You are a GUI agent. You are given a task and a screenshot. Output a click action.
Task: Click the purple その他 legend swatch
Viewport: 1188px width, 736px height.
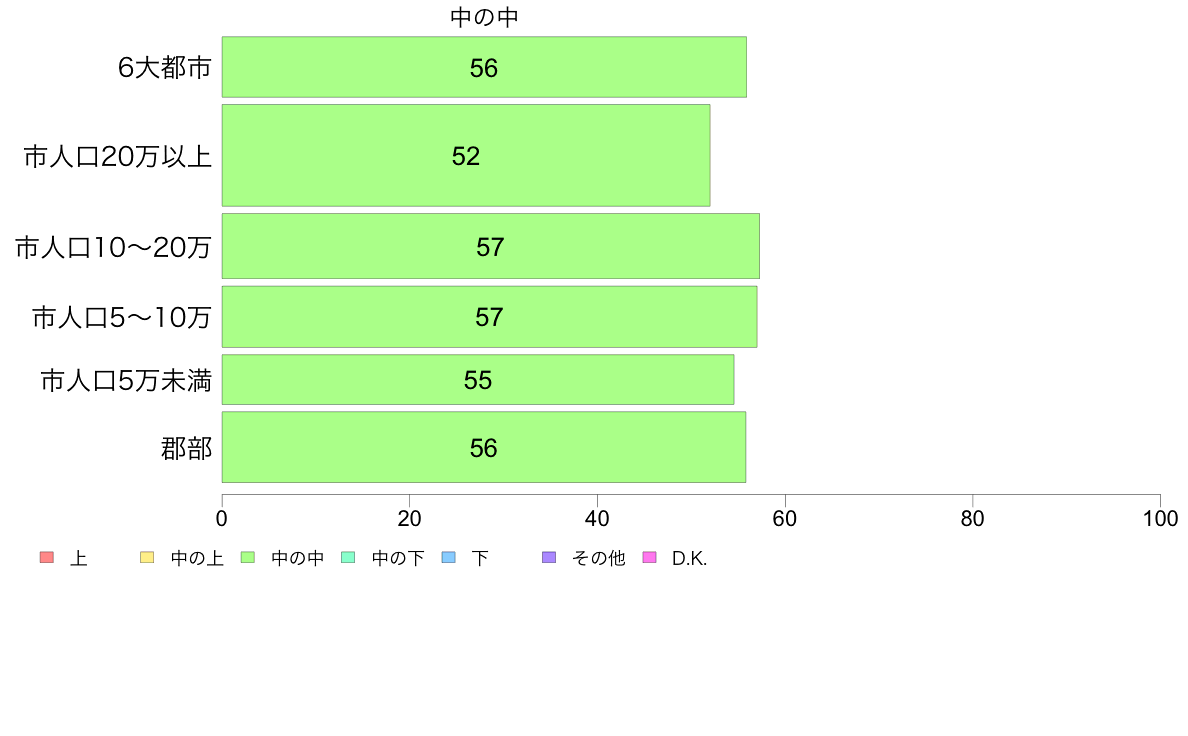[549, 557]
